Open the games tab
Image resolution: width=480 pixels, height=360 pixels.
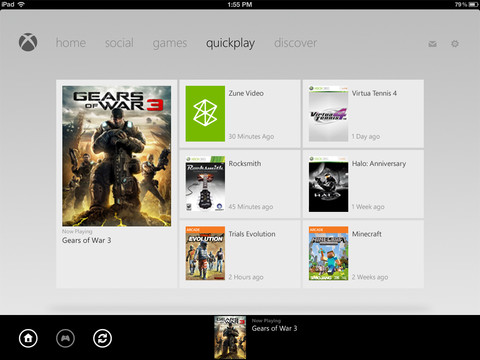click(x=170, y=43)
